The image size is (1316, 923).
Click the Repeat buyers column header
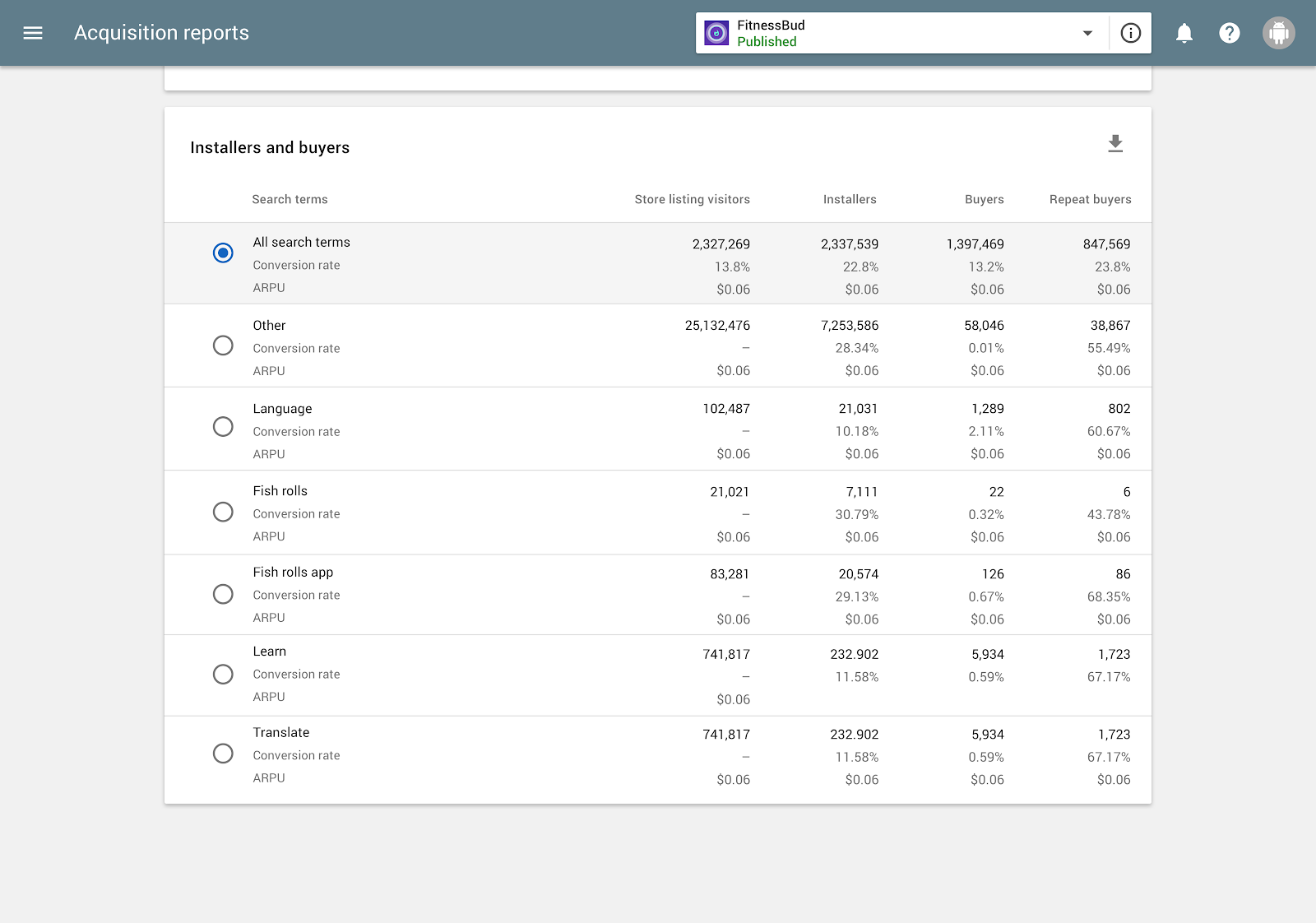(x=1090, y=199)
